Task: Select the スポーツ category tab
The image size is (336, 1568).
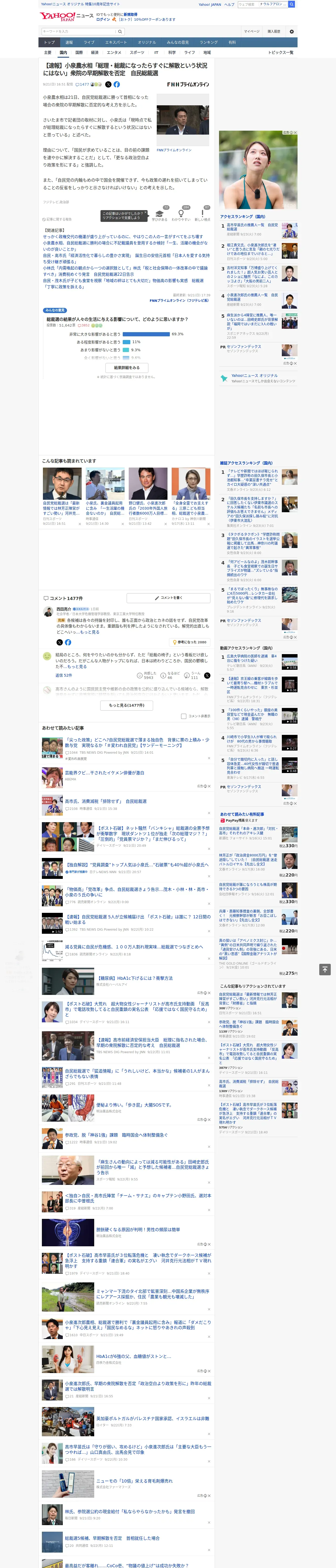Action: tap(137, 53)
